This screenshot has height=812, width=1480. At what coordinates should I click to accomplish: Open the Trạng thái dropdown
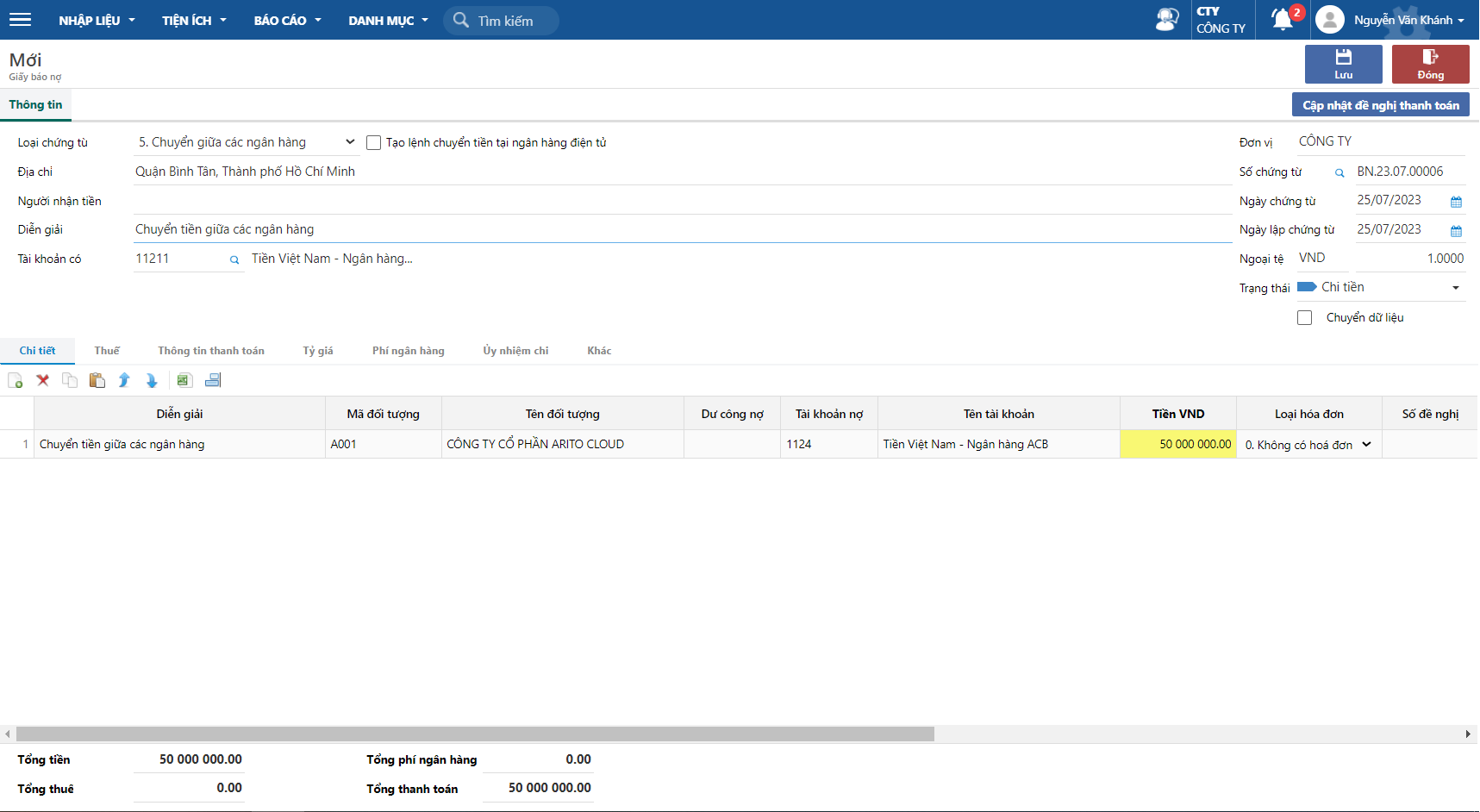[1455, 288]
